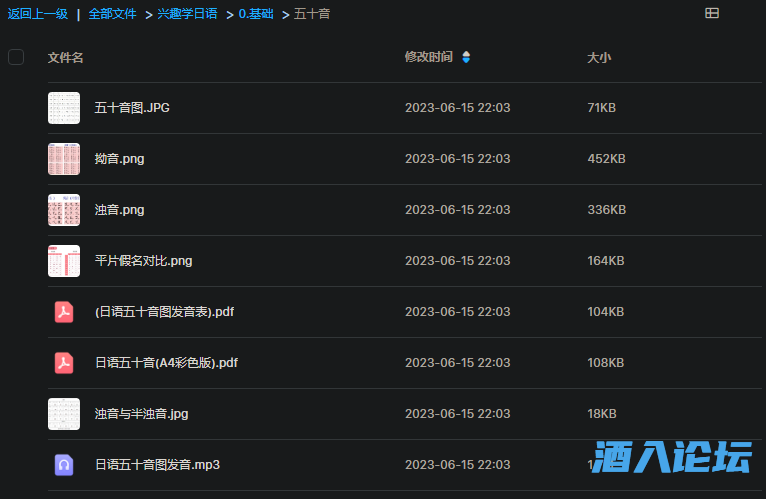Click PDF icon for (日语五十音图发音表).pdf
The width and height of the screenshot is (766, 499).
[x=64, y=312]
